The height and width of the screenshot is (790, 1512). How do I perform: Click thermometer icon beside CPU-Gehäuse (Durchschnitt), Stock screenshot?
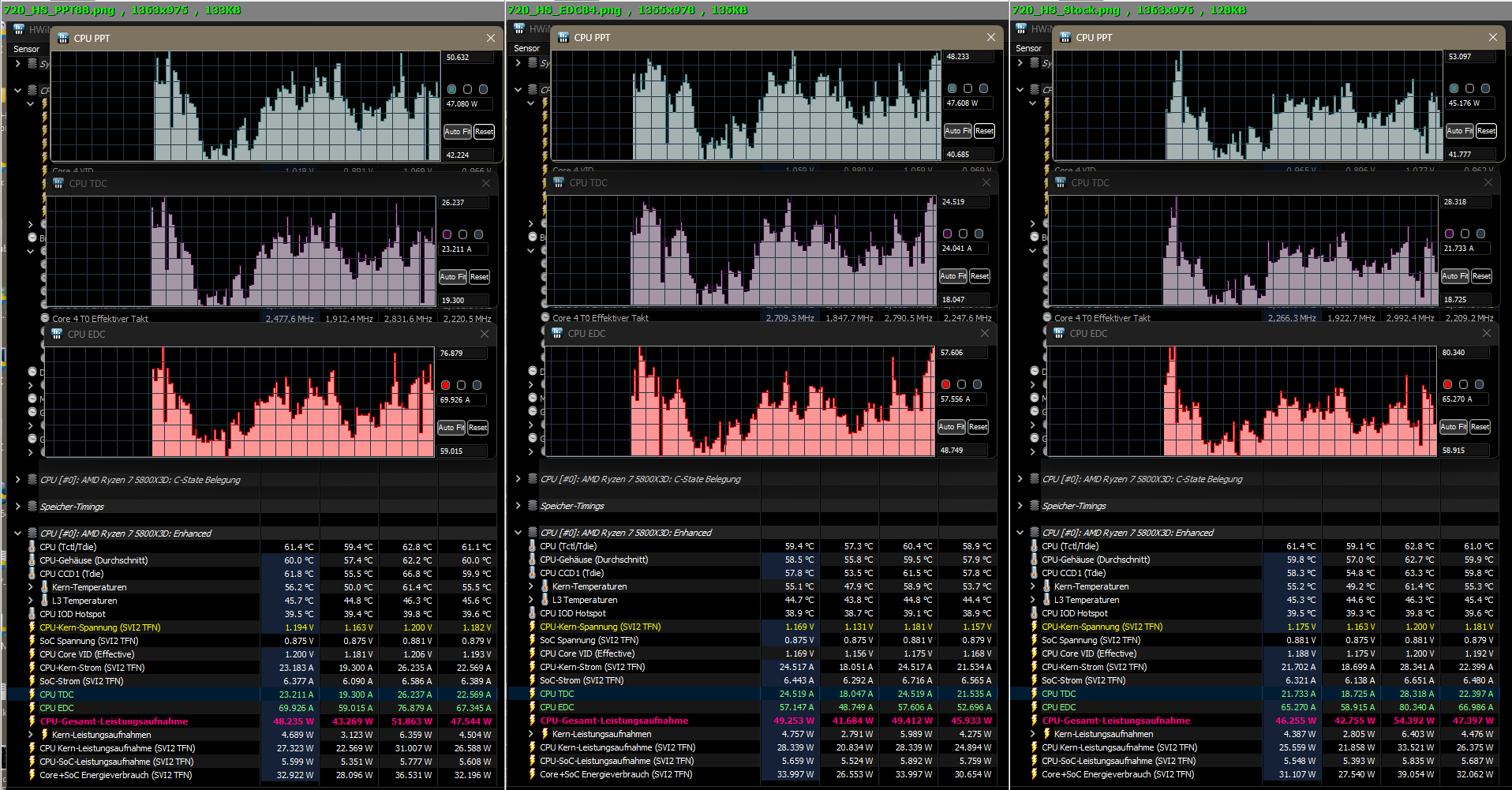[1035, 560]
